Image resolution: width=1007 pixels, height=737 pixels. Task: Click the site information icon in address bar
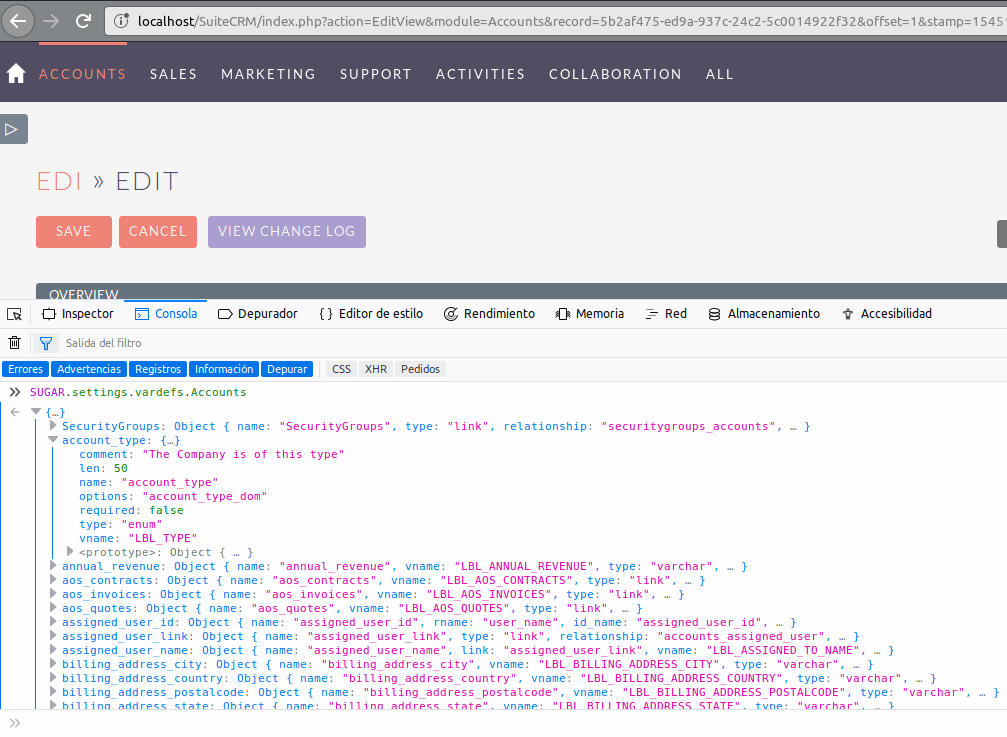[121, 20]
